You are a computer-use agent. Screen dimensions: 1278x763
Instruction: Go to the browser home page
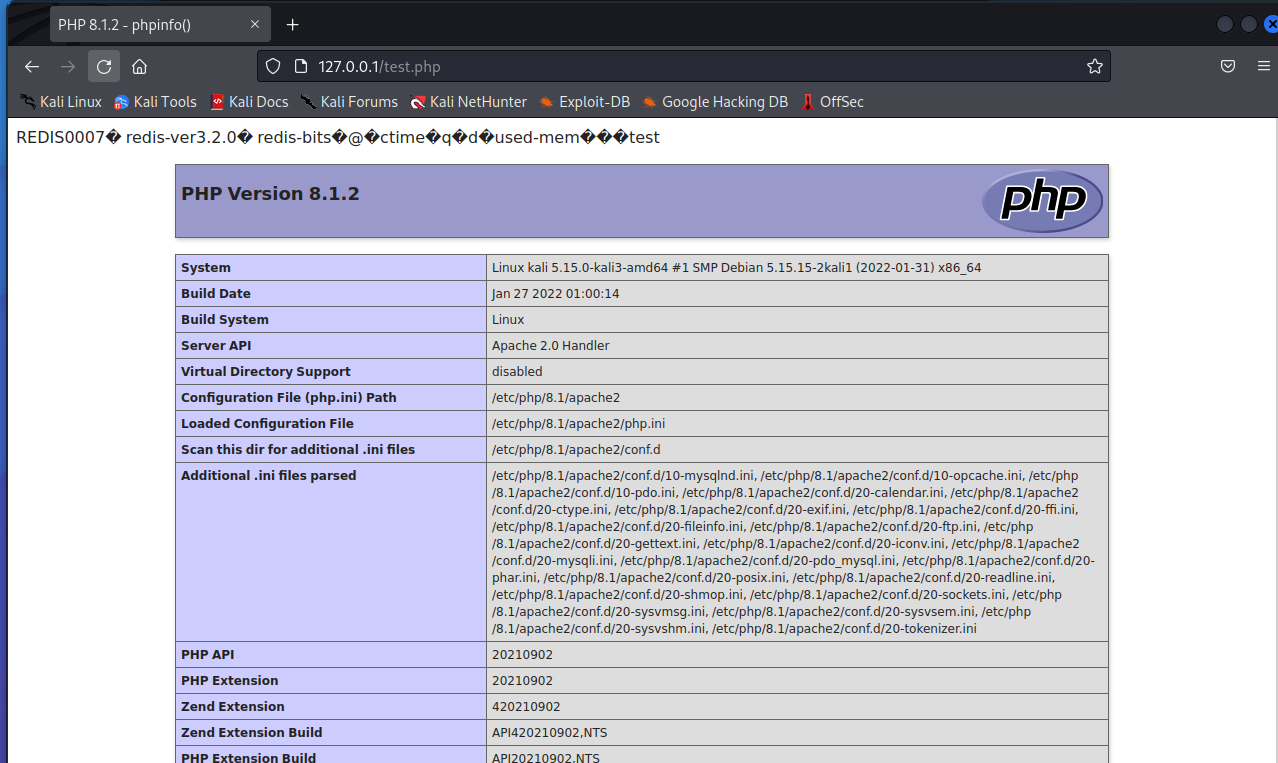140,67
